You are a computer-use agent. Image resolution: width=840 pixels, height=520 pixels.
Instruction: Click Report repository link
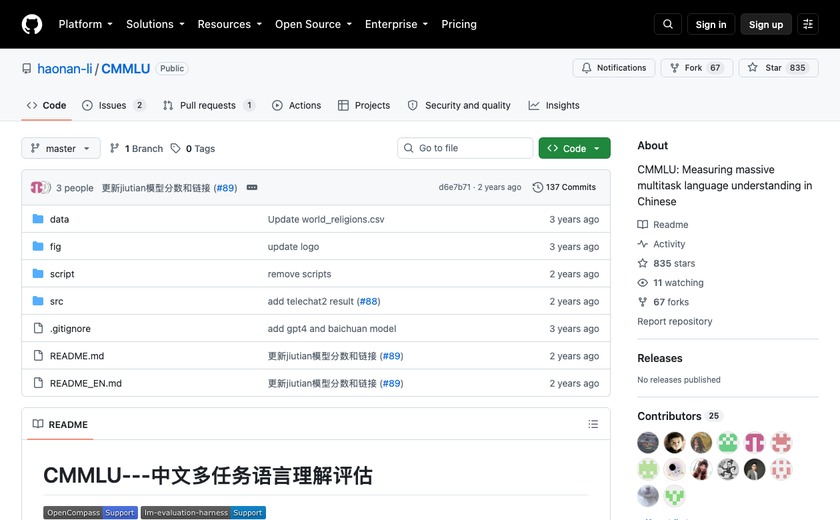click(674, 321)
